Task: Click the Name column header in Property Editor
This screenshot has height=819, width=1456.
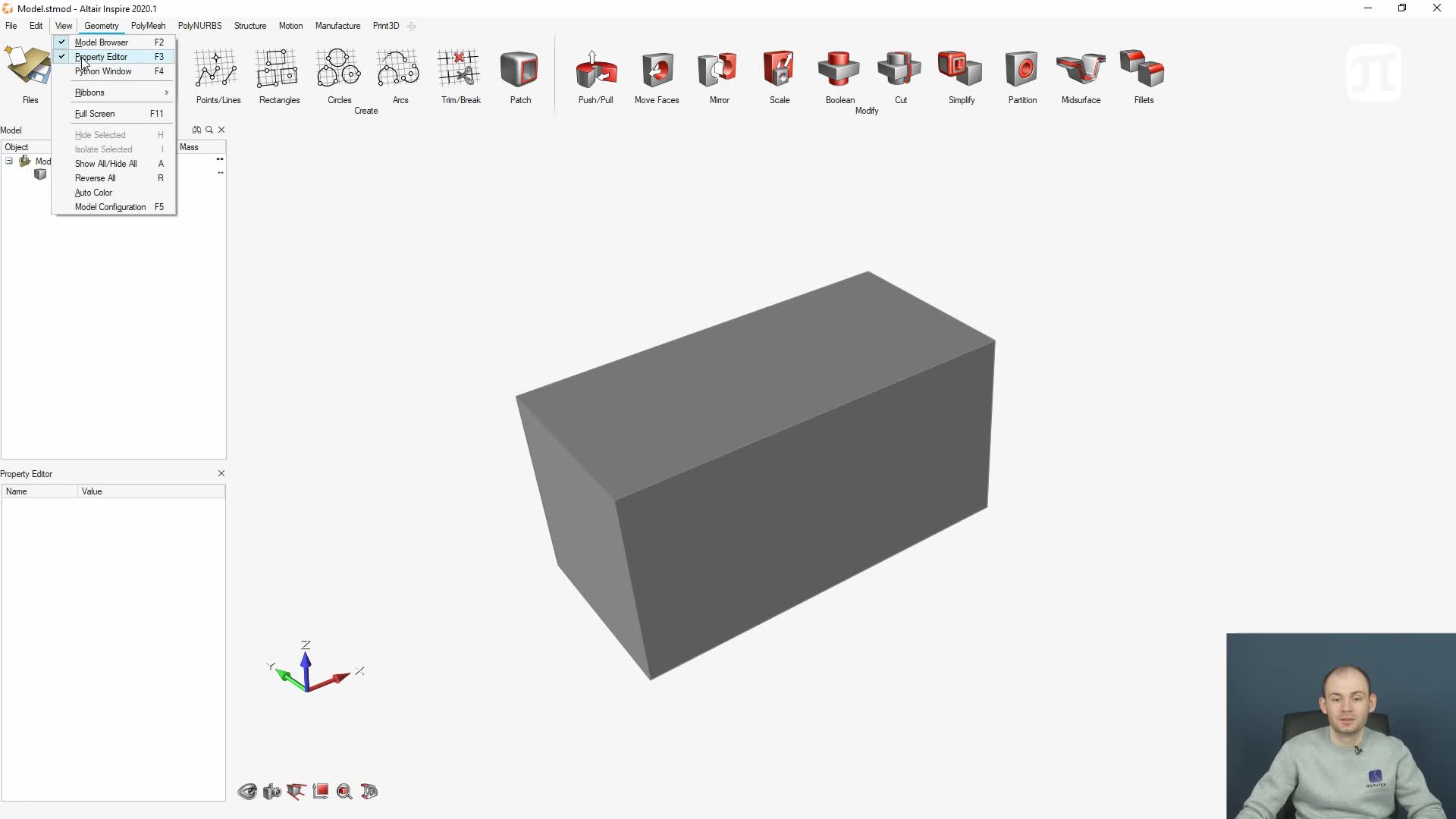Action: 40,491
